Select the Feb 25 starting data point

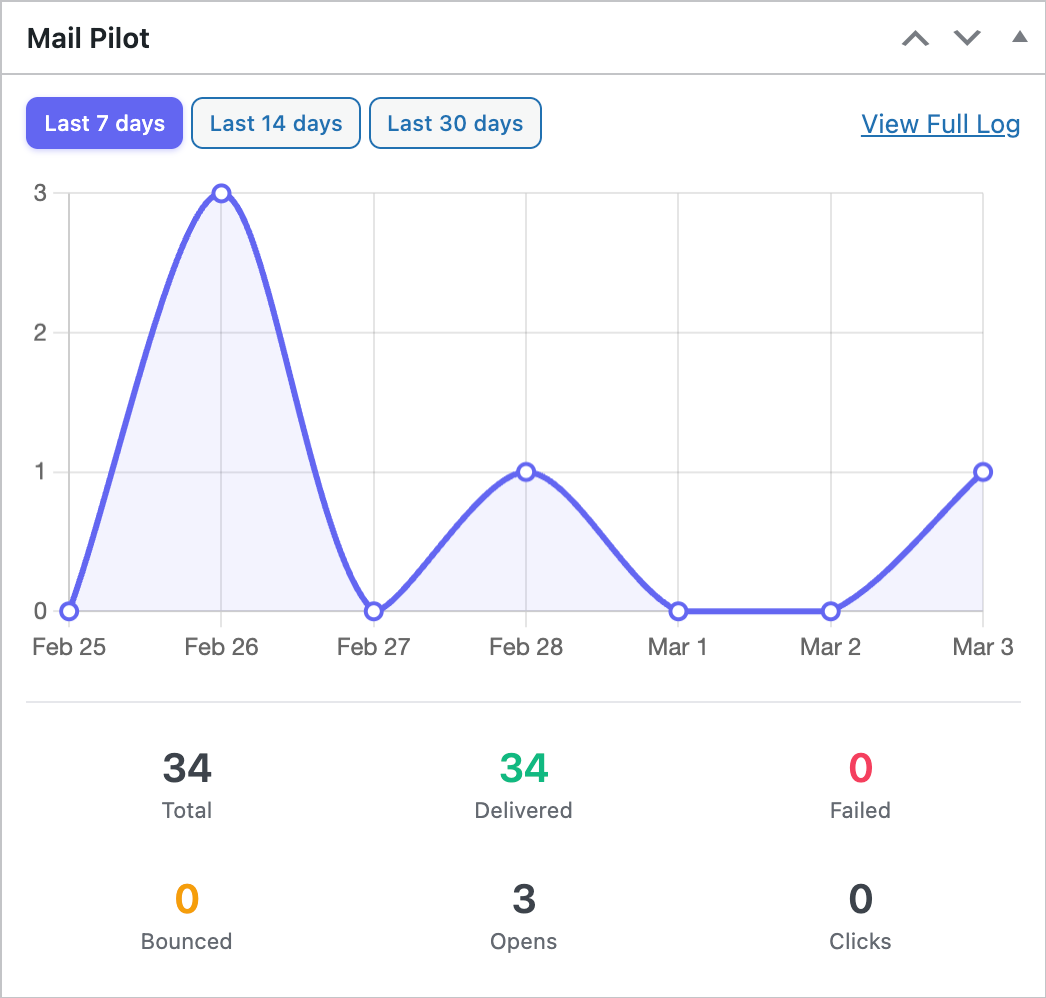(x=68, y=610)
